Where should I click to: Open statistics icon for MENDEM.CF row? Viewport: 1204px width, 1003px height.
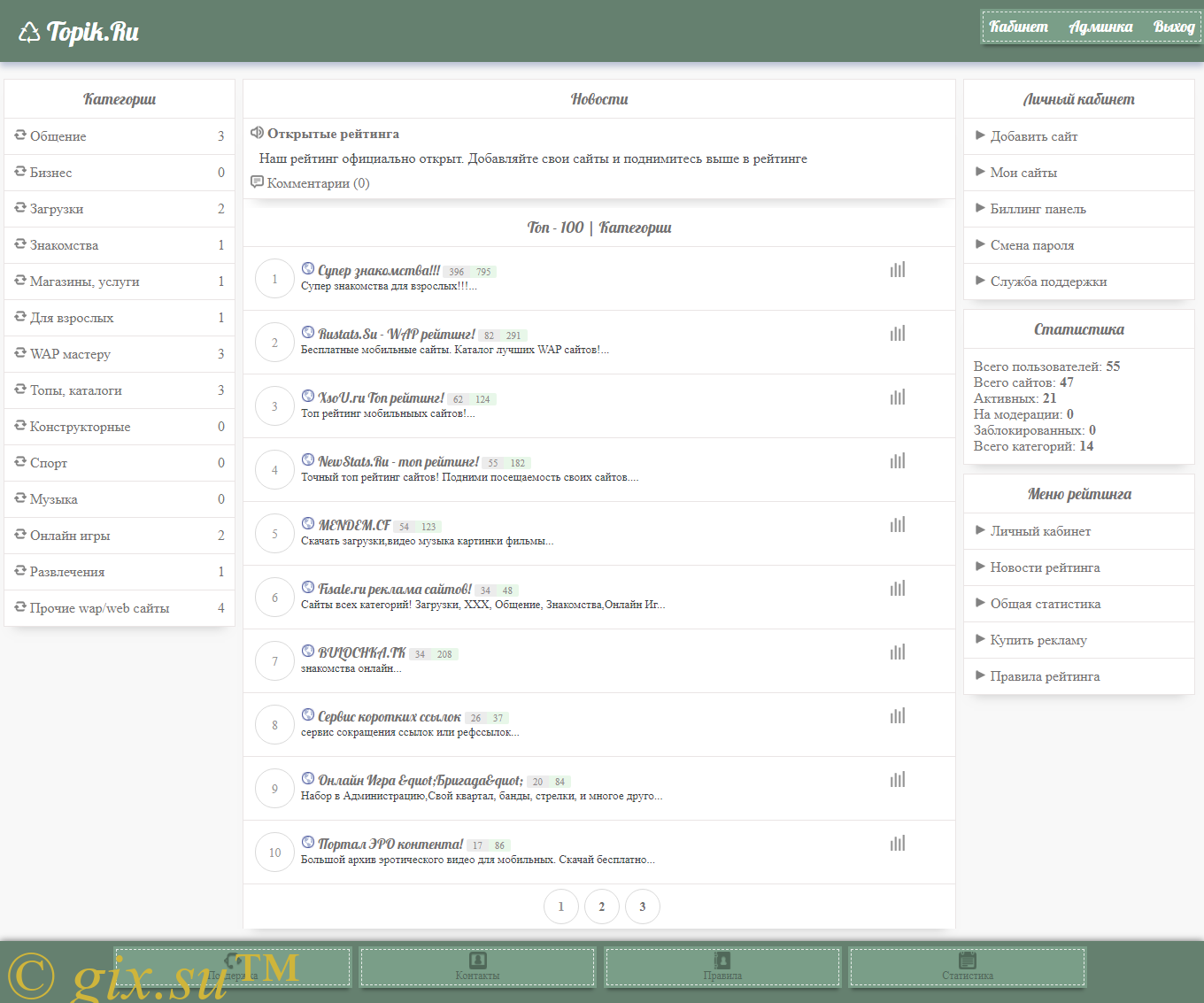(898, 524)
